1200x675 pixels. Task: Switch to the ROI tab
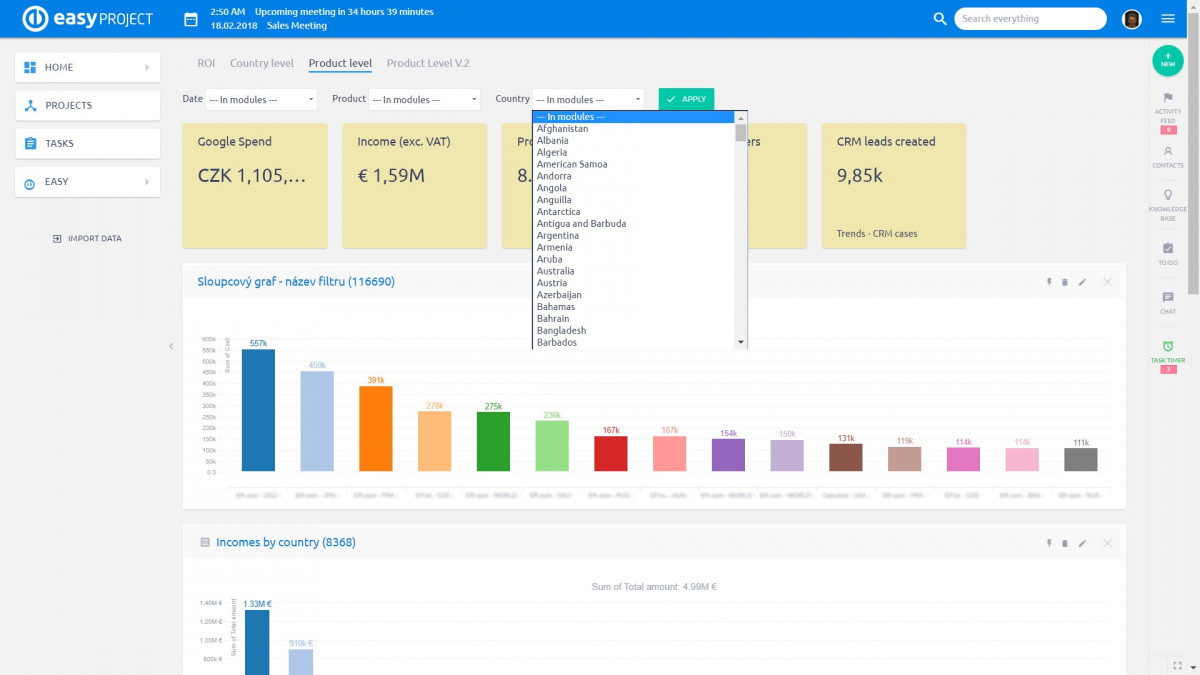pyautogui.click(x=205, y=63)
